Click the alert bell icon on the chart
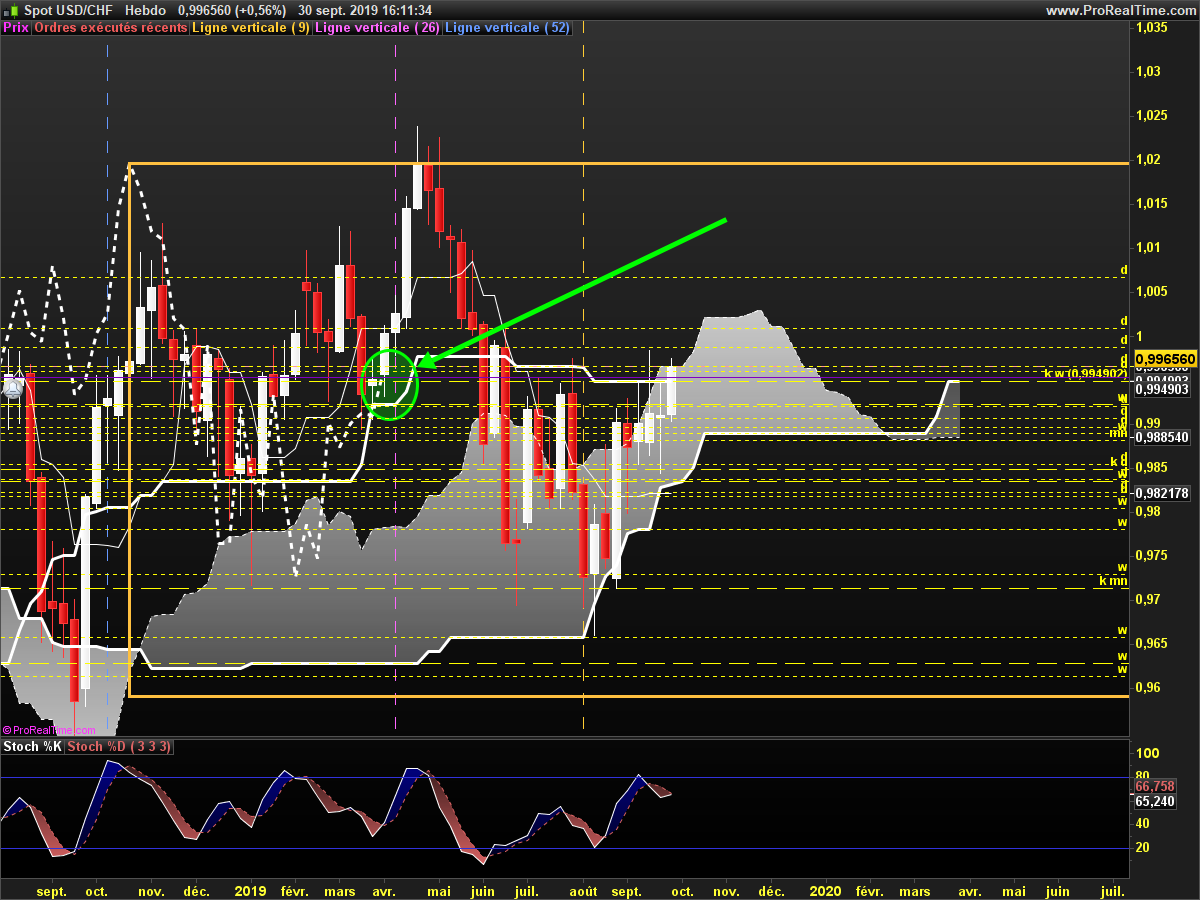This screenshot has height=900, width=1200. click(13, 388)
